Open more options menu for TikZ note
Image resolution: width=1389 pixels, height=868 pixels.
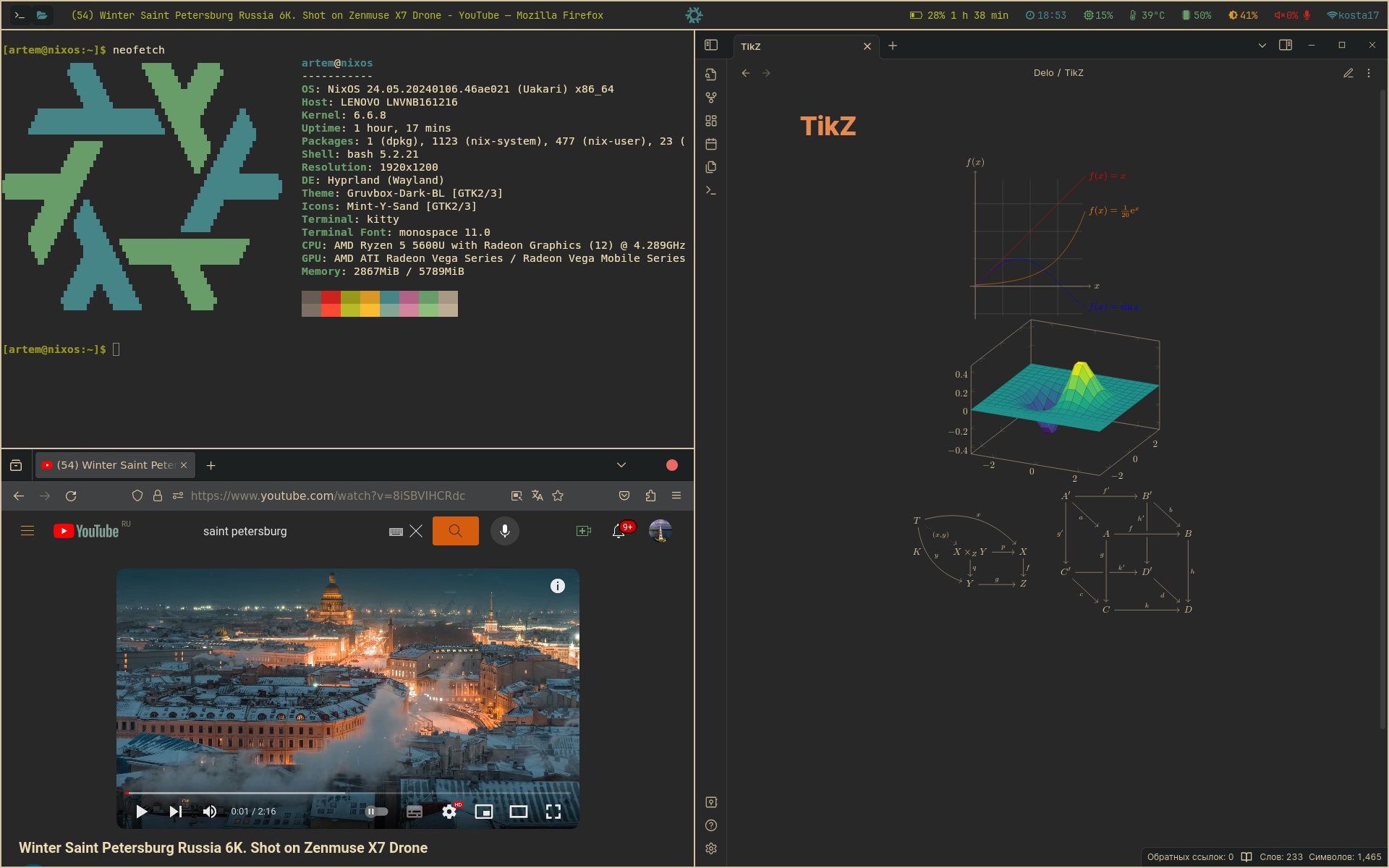[1369, 73]
